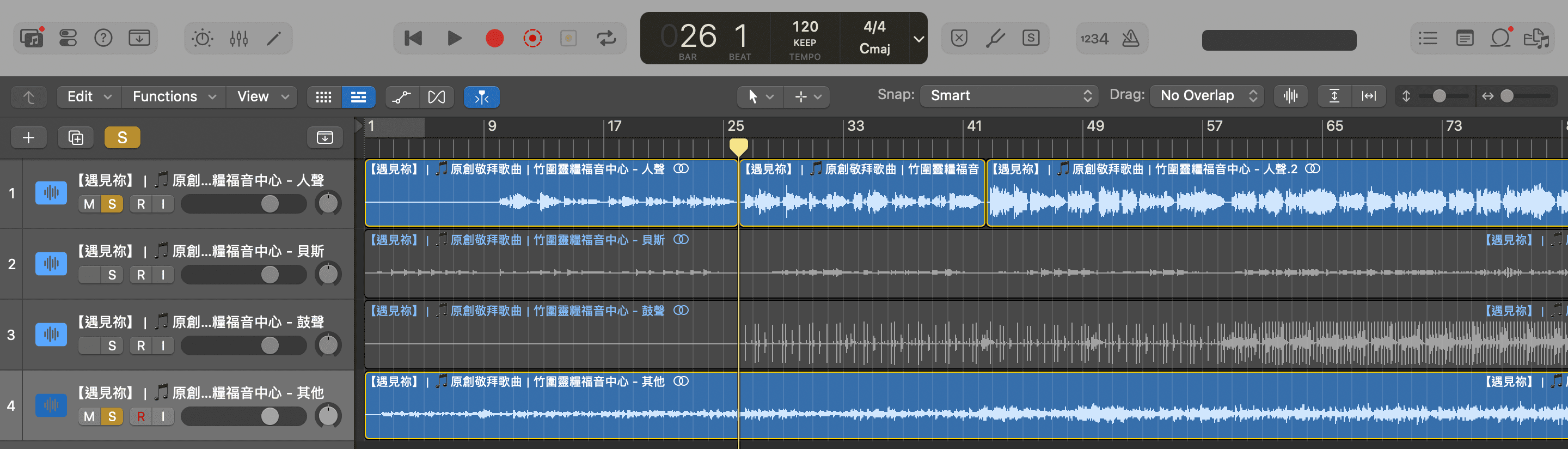Go up one folder level arrow
Viewport: 1568px width, 449px height.
tap(29, 97)
